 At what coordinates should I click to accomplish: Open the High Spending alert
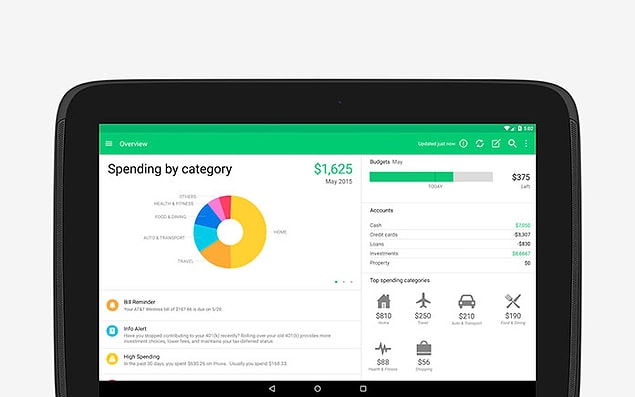tap(232, 360)
